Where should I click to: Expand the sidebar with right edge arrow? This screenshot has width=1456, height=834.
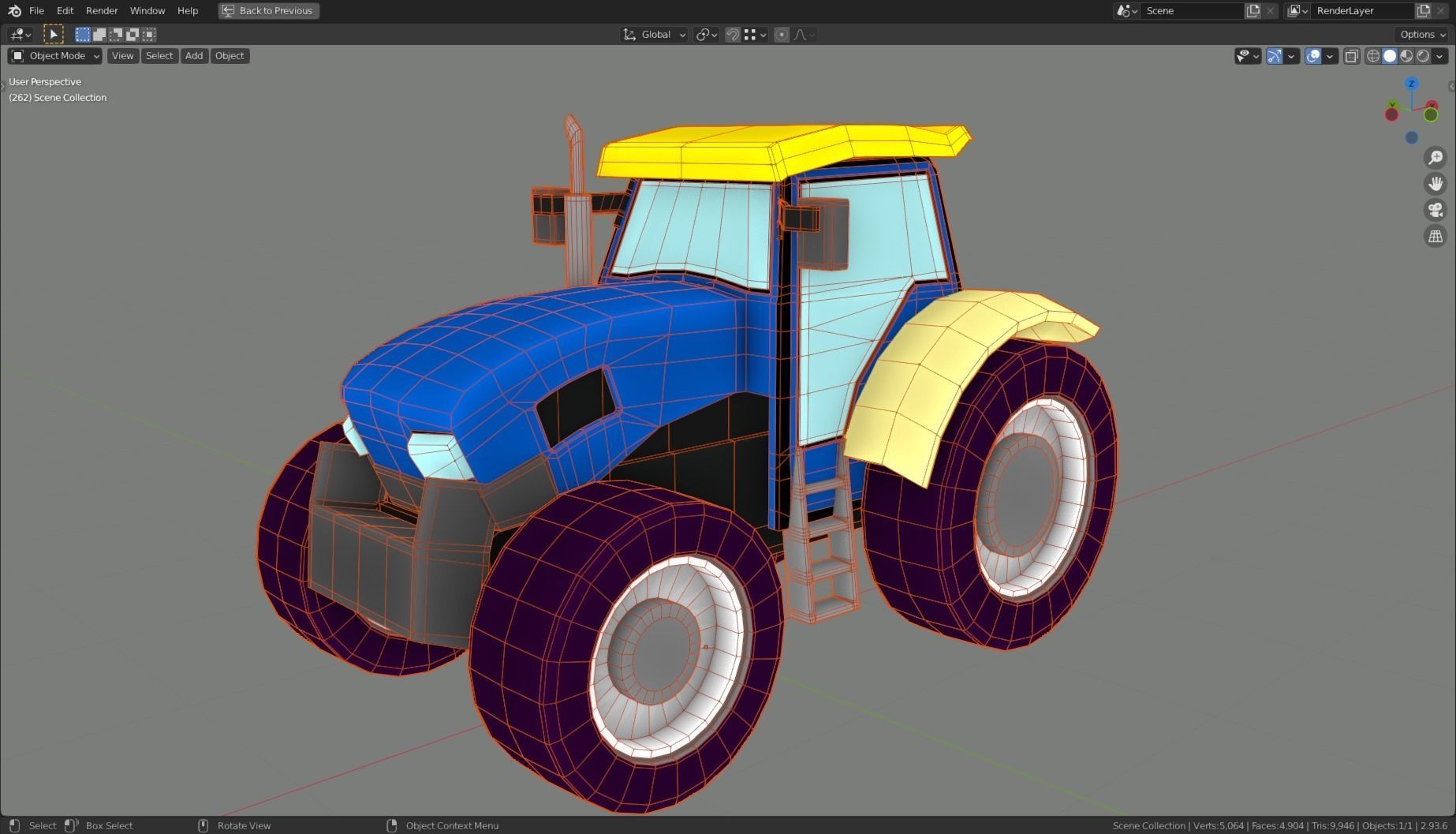(x=1452, y=86)
